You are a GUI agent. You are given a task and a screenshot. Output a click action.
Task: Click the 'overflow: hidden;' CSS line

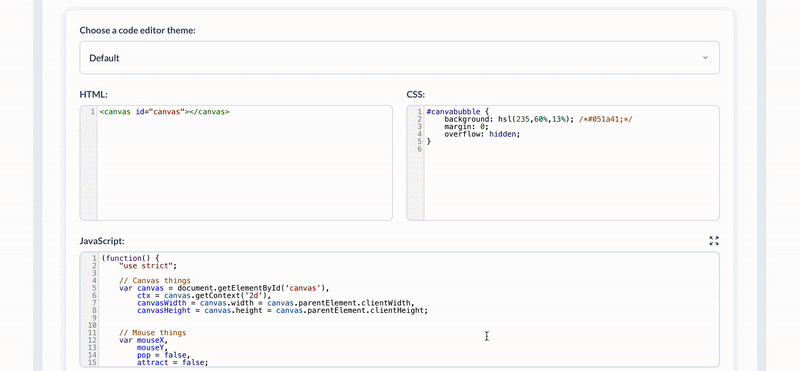[482, 134]
